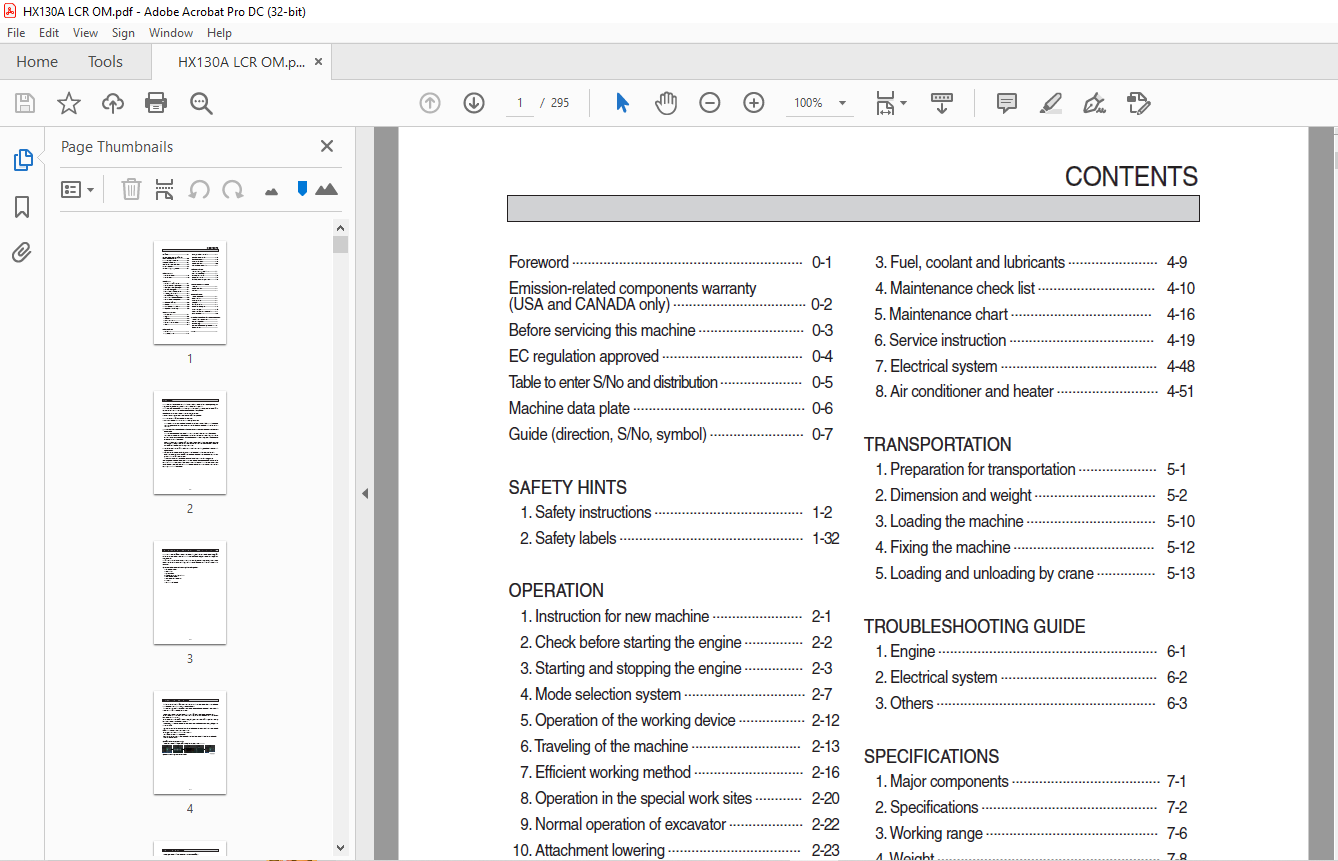
Task: Go to the previous page arrow
Action: 430,103
